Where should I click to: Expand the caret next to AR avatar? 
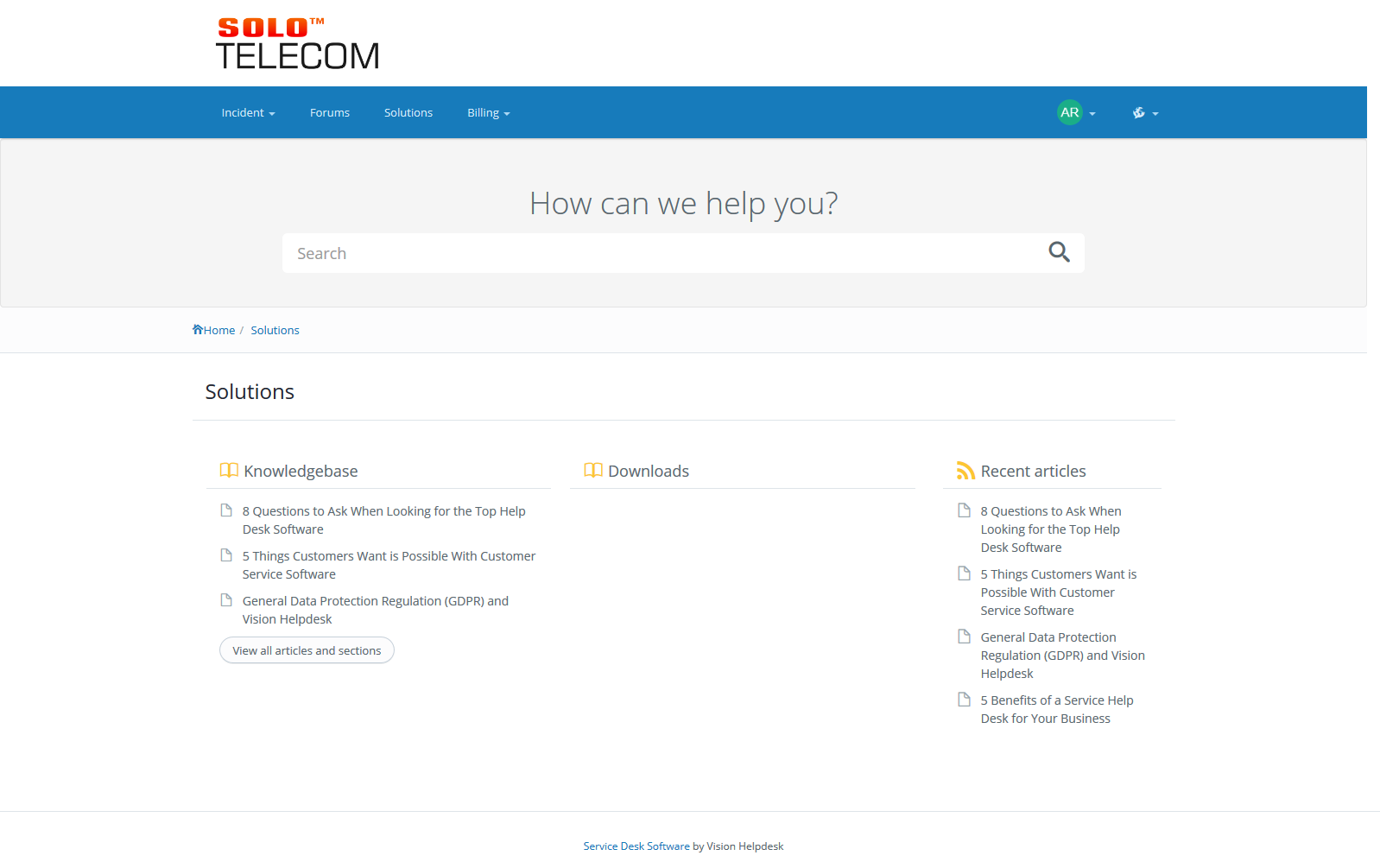1092,114
